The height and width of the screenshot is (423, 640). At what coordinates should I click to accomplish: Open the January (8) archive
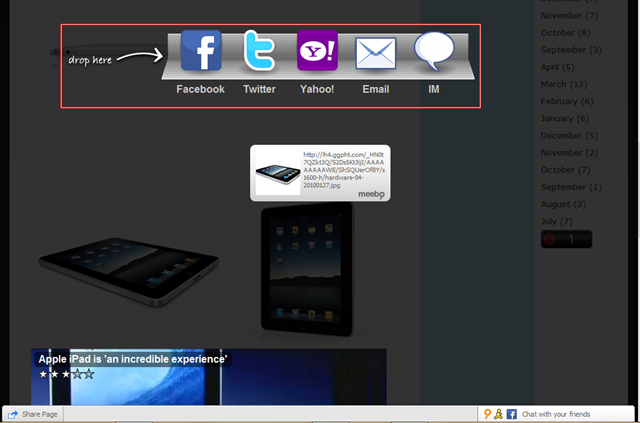565,118
